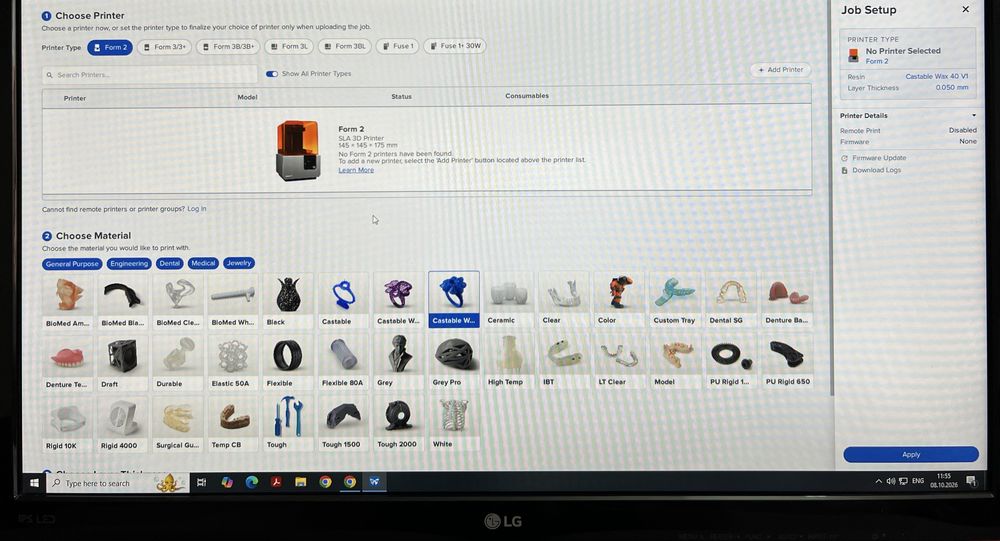The height and width of the screenshot is (541, 1000).
Task: Apply the job setup settings
Action: (911, 454)
